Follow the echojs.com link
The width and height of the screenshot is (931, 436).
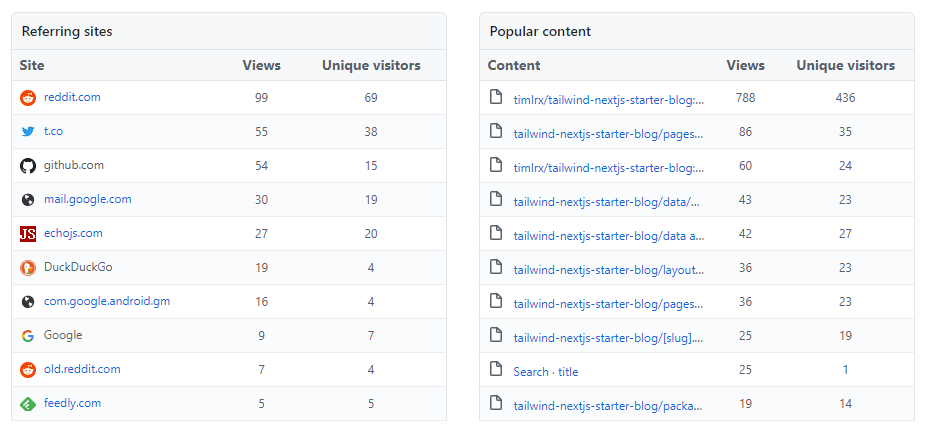[73, 234]
